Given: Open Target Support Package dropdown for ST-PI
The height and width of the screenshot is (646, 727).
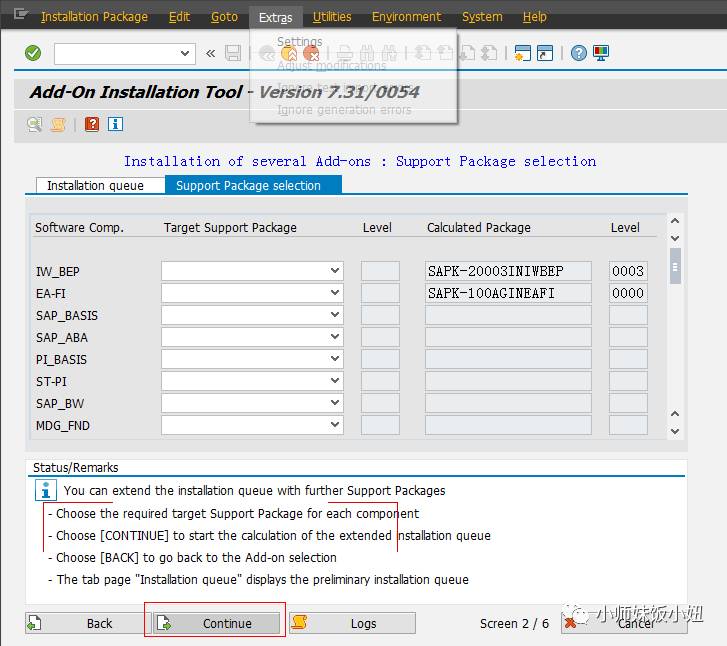Looking at the screenshot, I should click(x=335, y=381).
